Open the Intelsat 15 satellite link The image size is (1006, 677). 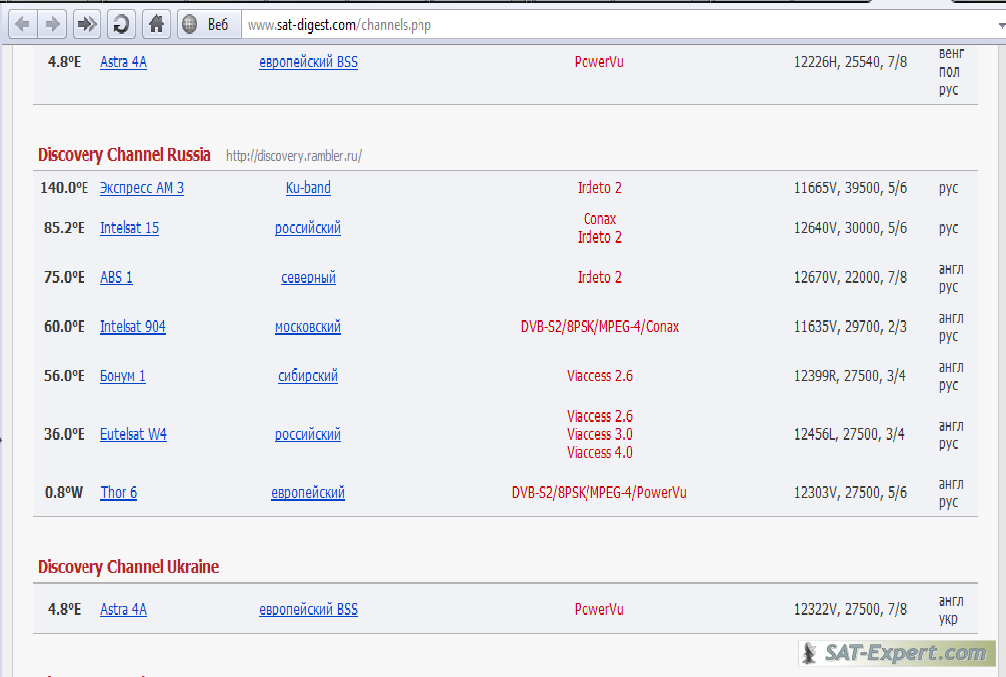point(129,228)
